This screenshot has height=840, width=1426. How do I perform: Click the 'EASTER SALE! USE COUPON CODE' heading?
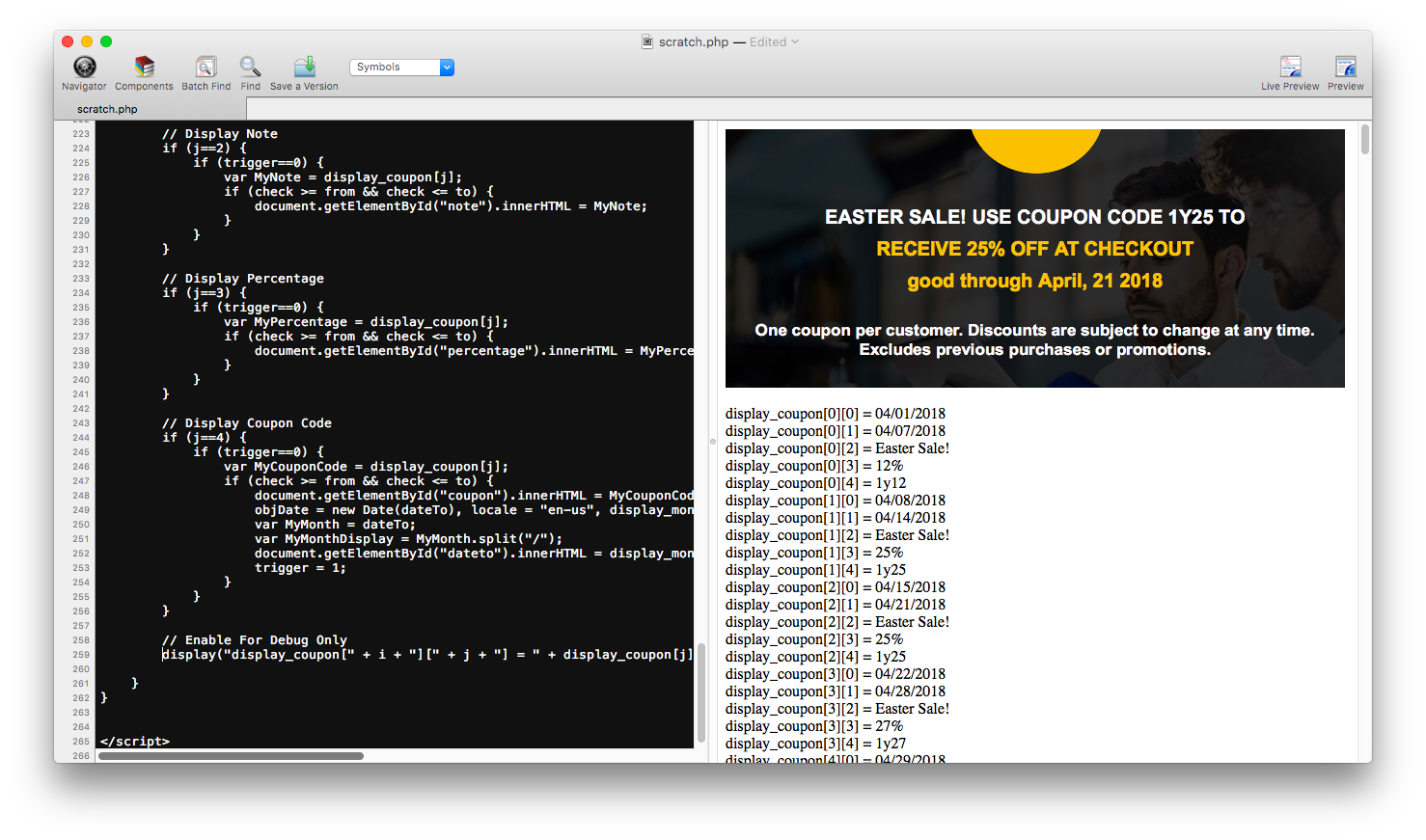1034,217
